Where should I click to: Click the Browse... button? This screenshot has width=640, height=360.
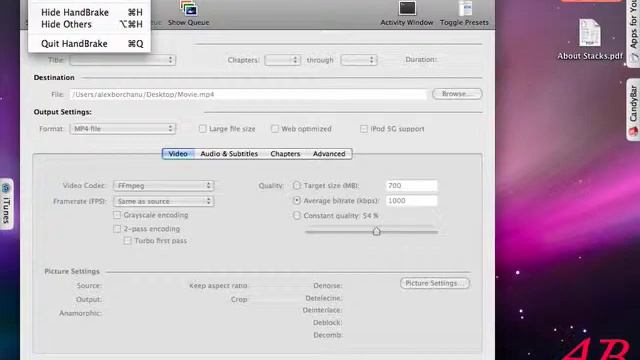coord(457,94)
